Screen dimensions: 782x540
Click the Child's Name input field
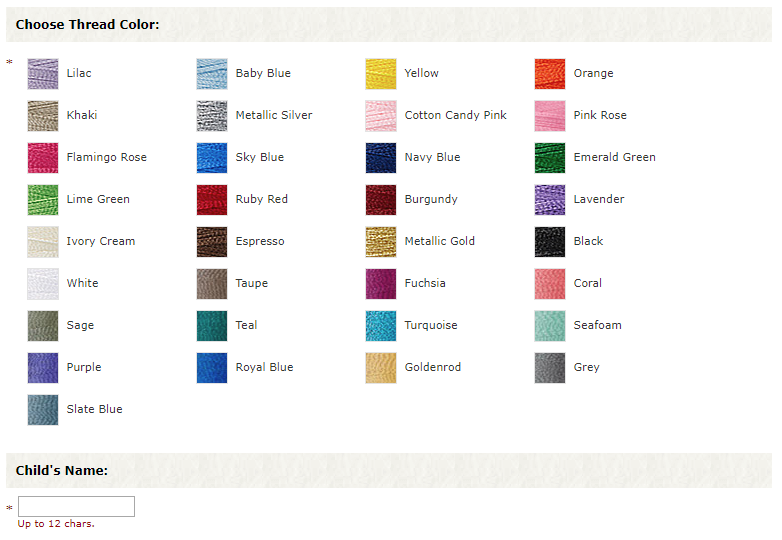pyautogui.click(x=76, y=507)
